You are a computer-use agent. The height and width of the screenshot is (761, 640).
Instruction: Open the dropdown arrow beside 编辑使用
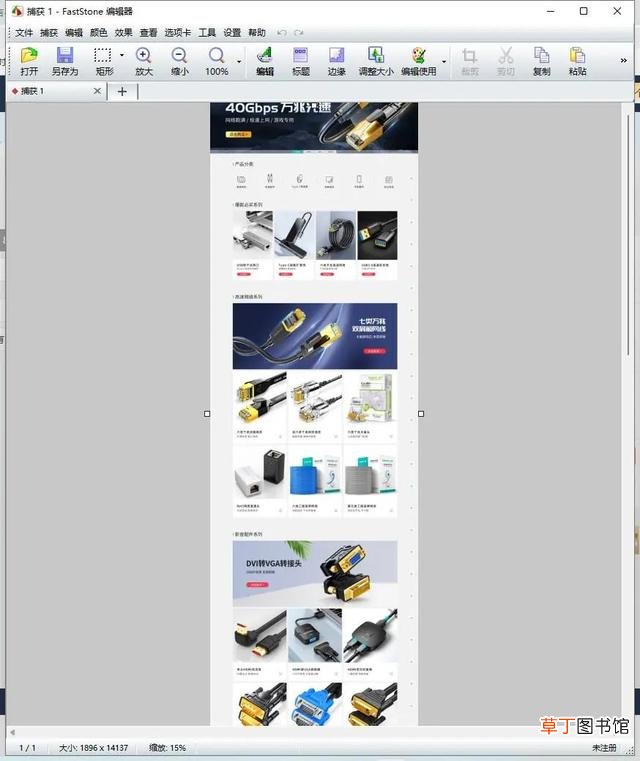click(444, 62)
